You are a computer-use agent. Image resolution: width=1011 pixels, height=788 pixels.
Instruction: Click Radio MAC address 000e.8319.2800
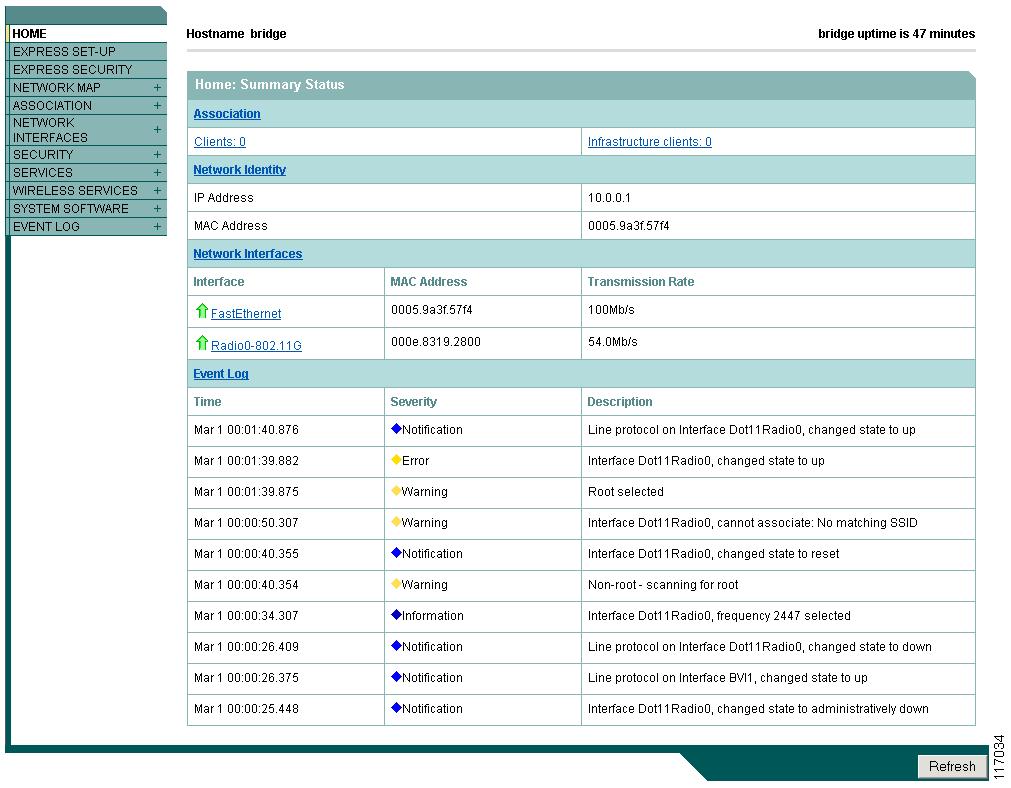pyautogui.click(x=435, y=342)
